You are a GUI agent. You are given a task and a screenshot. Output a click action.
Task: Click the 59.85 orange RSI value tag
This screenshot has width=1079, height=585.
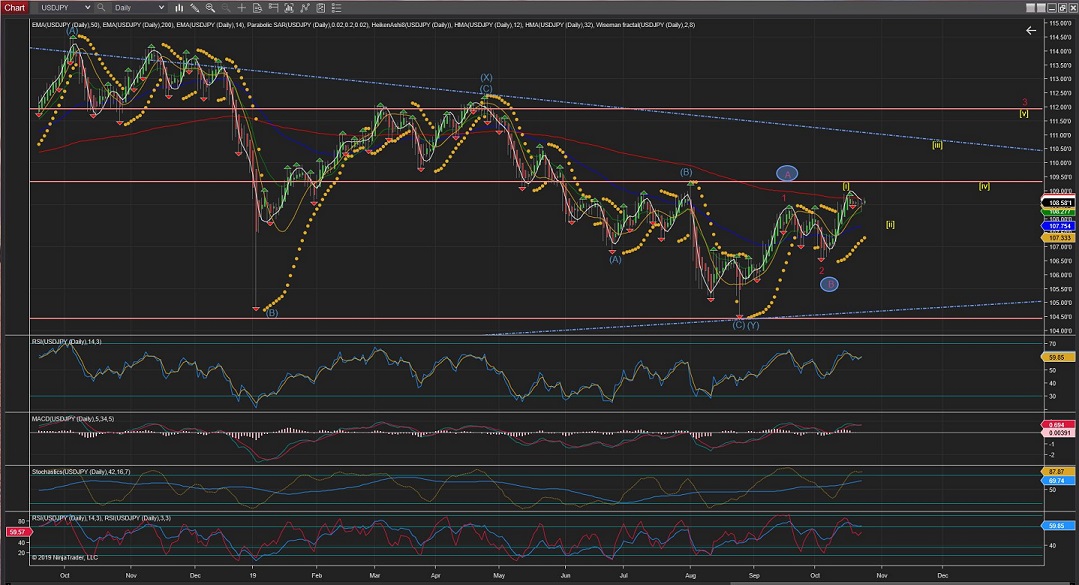1056,358
